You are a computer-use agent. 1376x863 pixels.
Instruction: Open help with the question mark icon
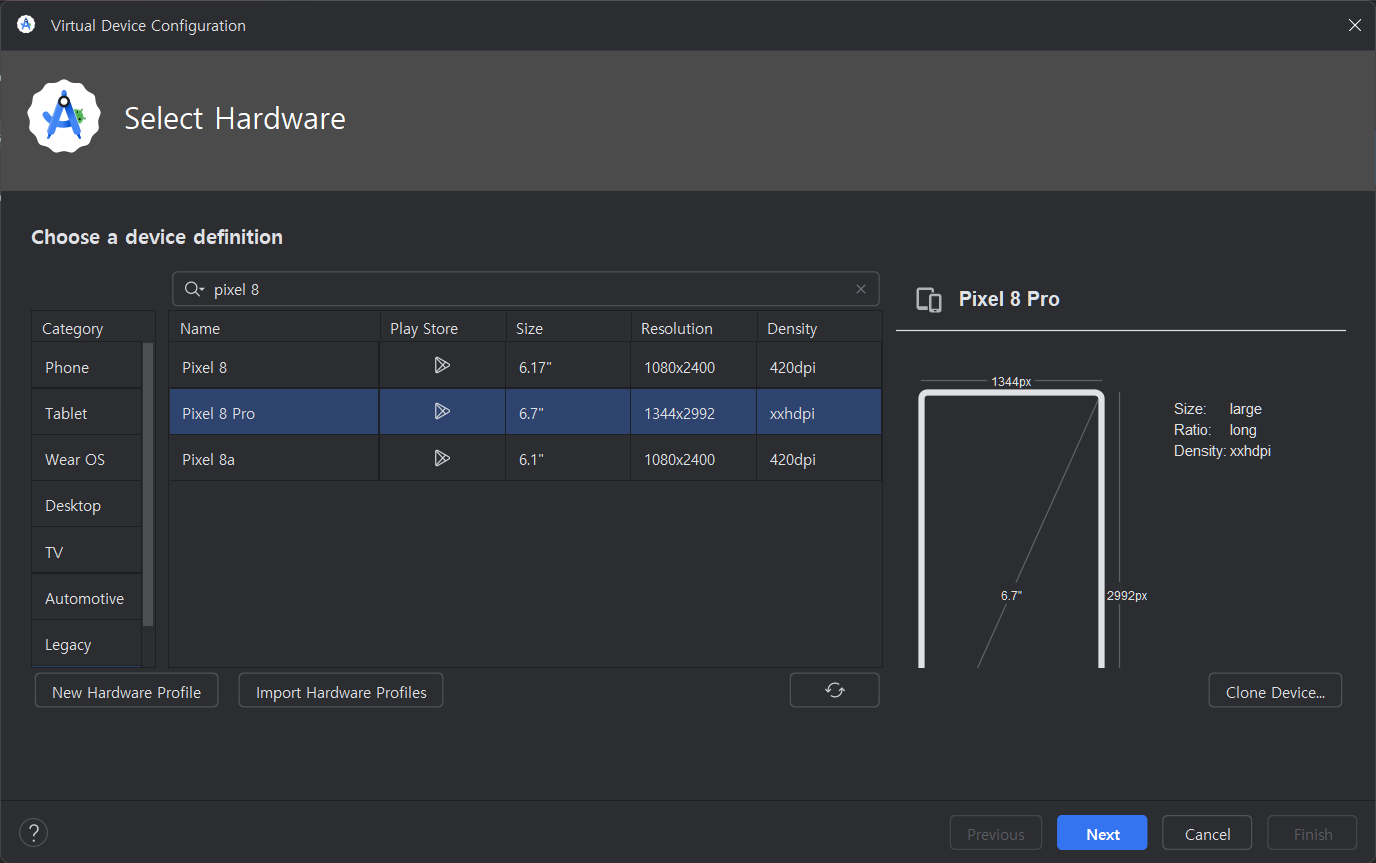(33, 832)
